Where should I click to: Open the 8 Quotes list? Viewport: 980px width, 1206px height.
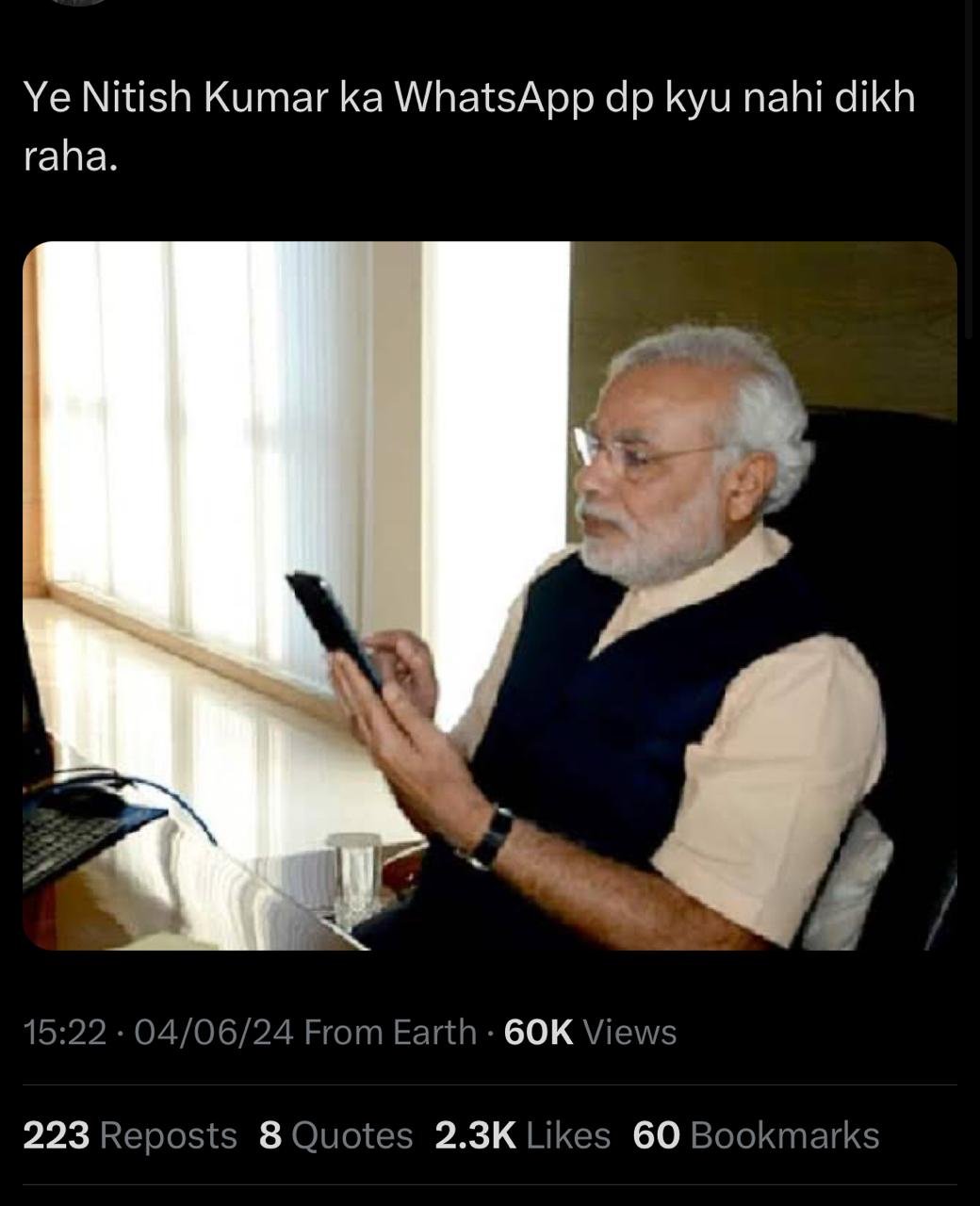click(336, 1135)
